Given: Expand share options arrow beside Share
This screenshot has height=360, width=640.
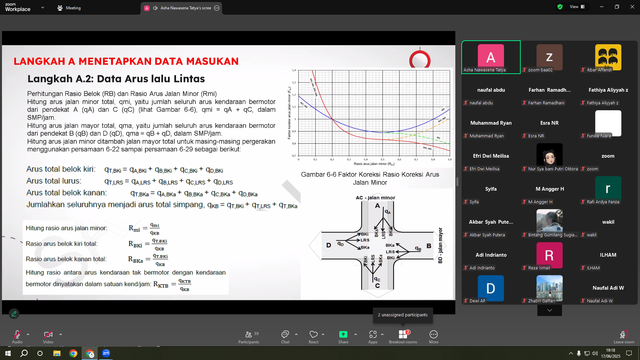Looking at the screenshot, I should [x=355, y=334].
